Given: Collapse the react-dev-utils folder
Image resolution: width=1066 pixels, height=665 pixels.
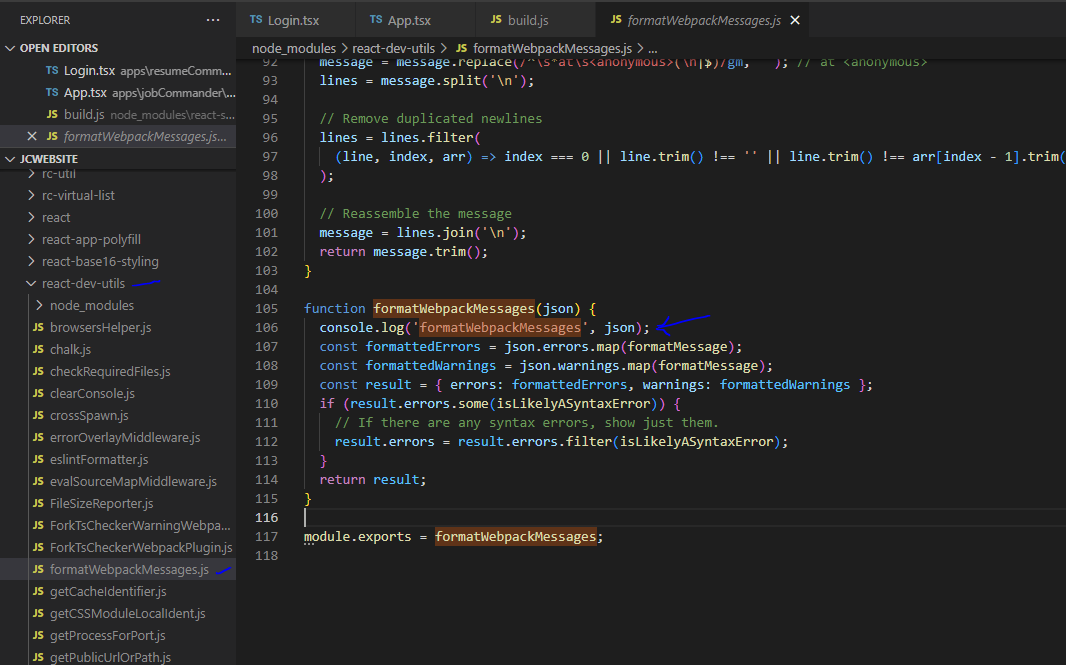Looking at the screenshot, I should point(29,283).
